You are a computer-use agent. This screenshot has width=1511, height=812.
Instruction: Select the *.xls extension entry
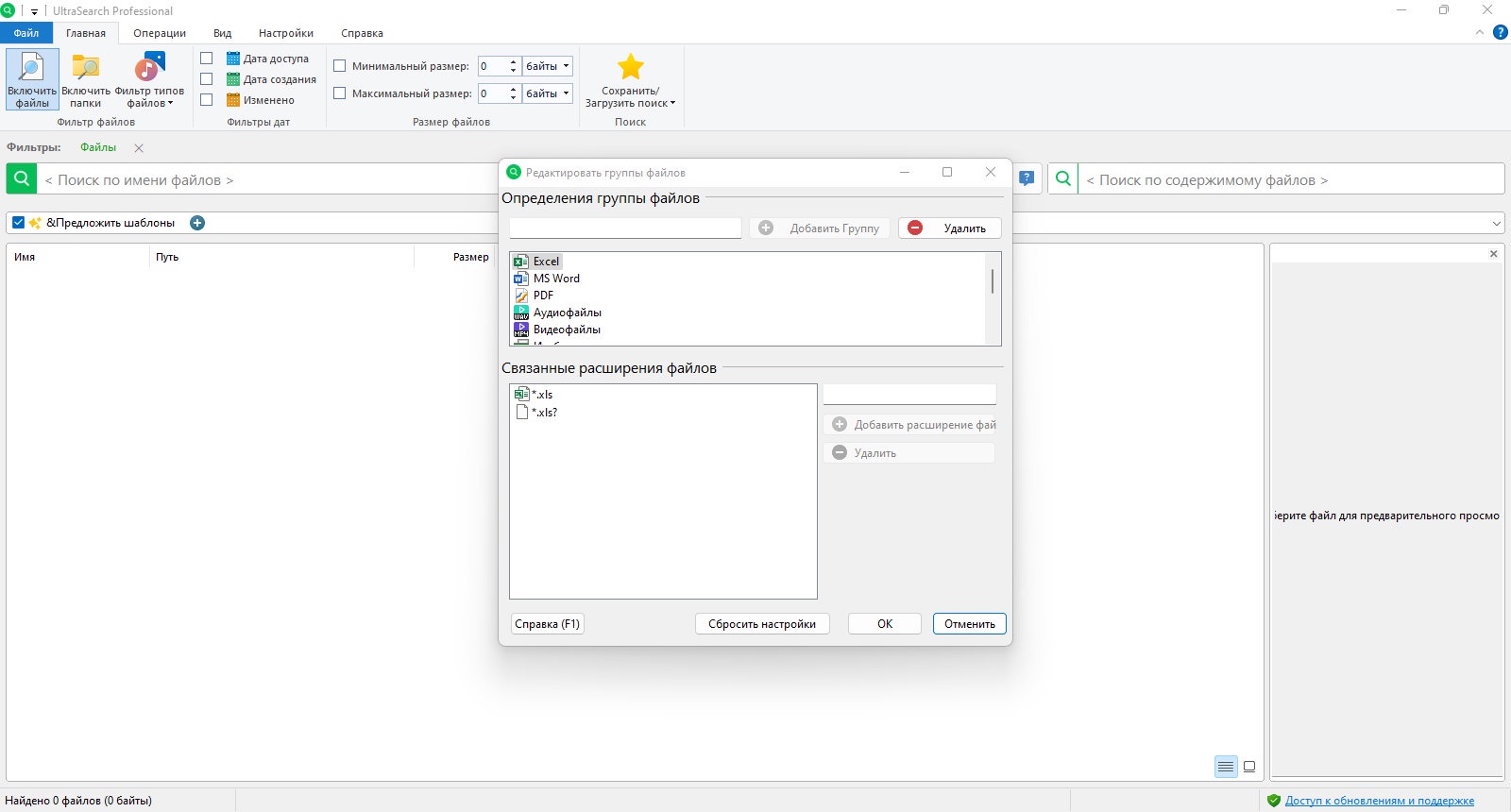point(535,395)
